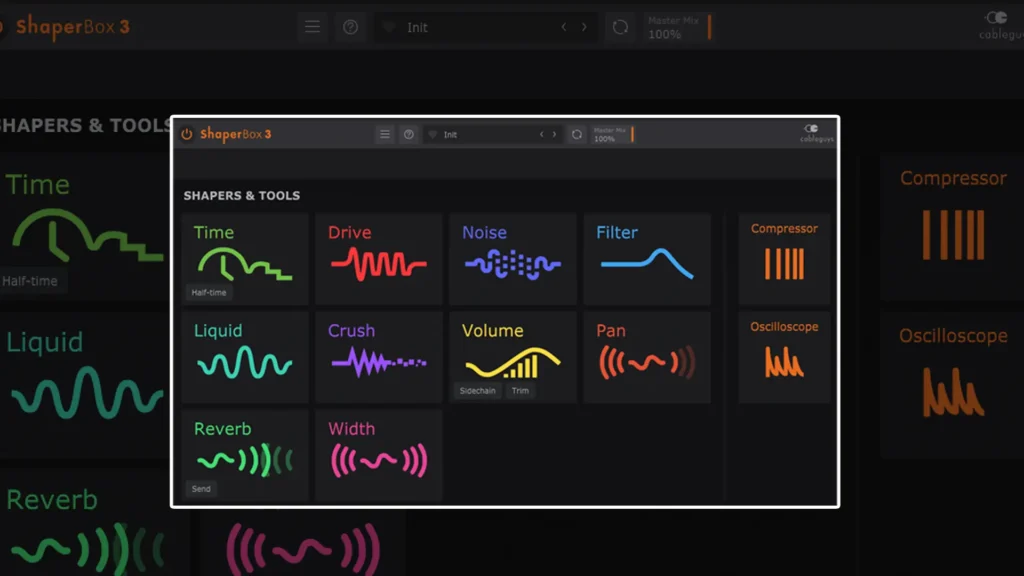Go to previous preset in front window

pos(541,134)
